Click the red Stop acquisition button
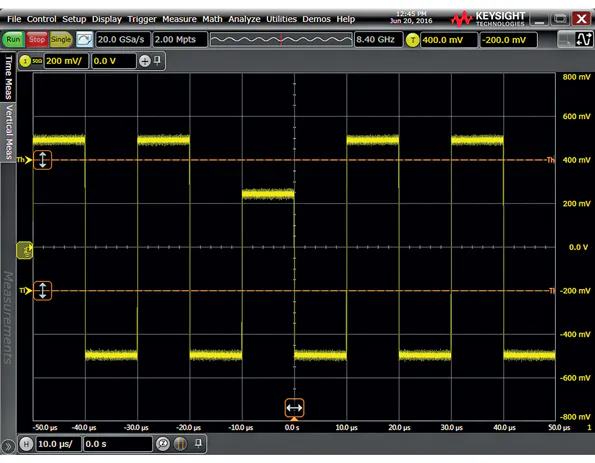 click(x=37, y=39)
